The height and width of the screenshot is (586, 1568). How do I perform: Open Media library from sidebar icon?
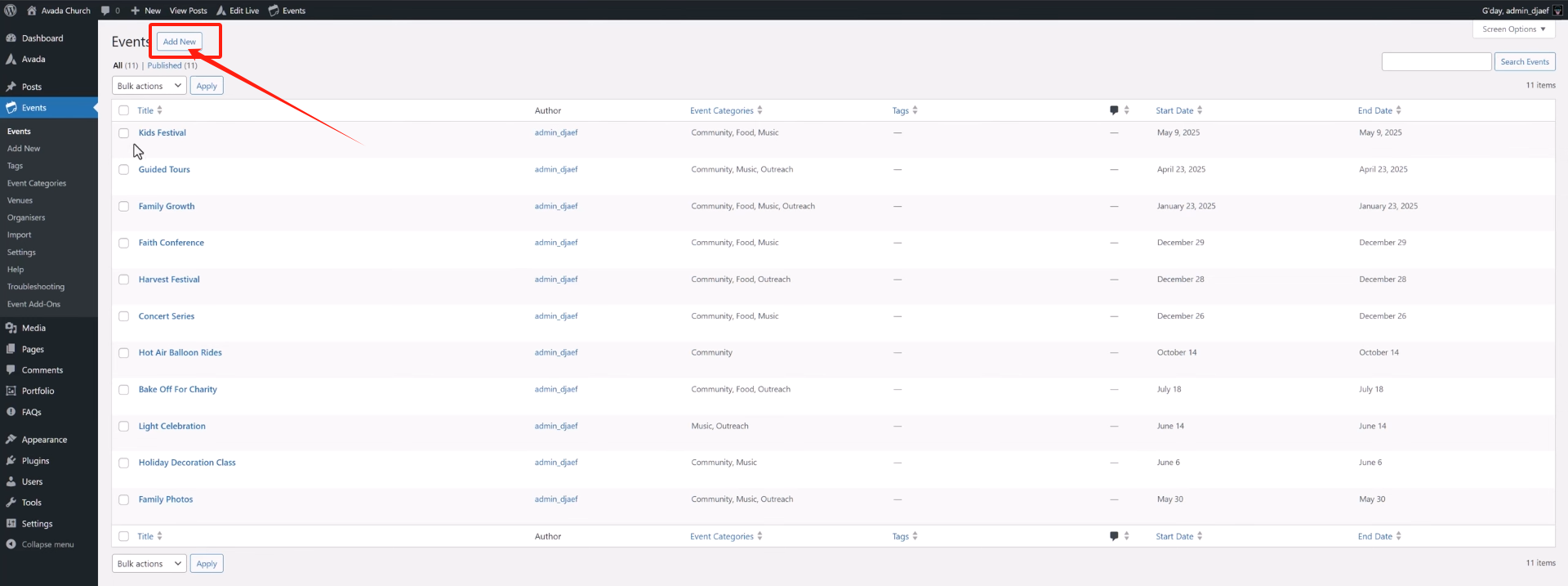(11, 328)
